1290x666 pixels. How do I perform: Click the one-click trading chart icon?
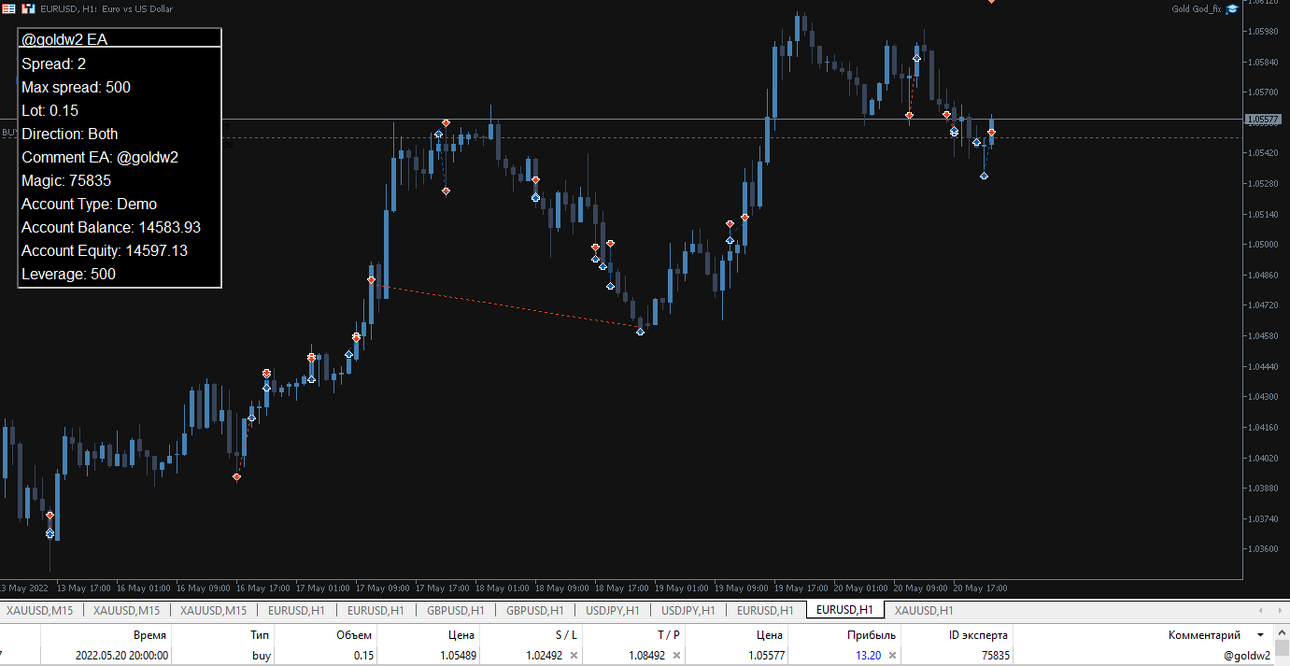pyautogui.click(x=28, y=9)
